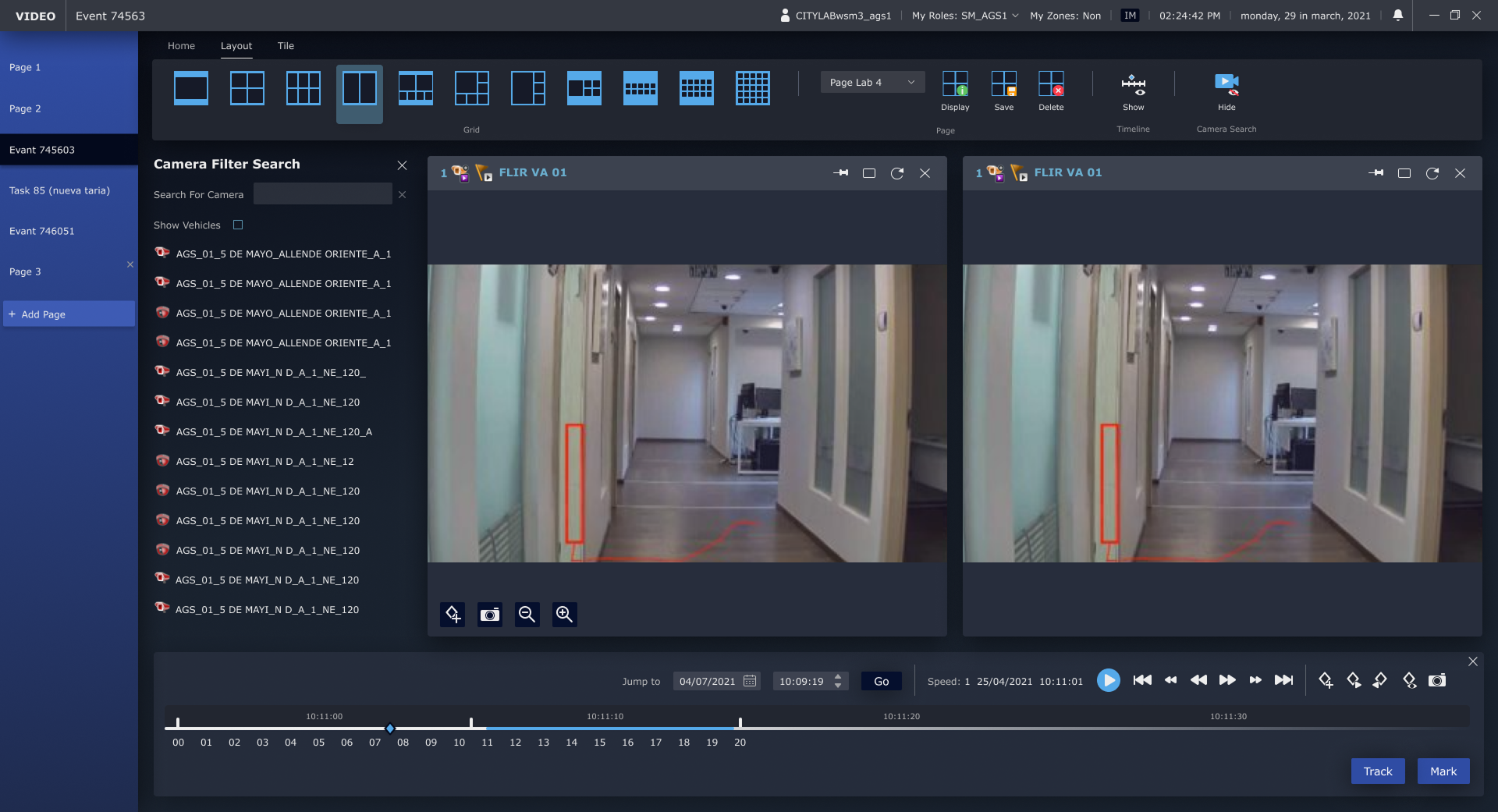Refresh the right FLIR VA 01 pane
Viewport: 1498px width, 812px height.
1432,173
